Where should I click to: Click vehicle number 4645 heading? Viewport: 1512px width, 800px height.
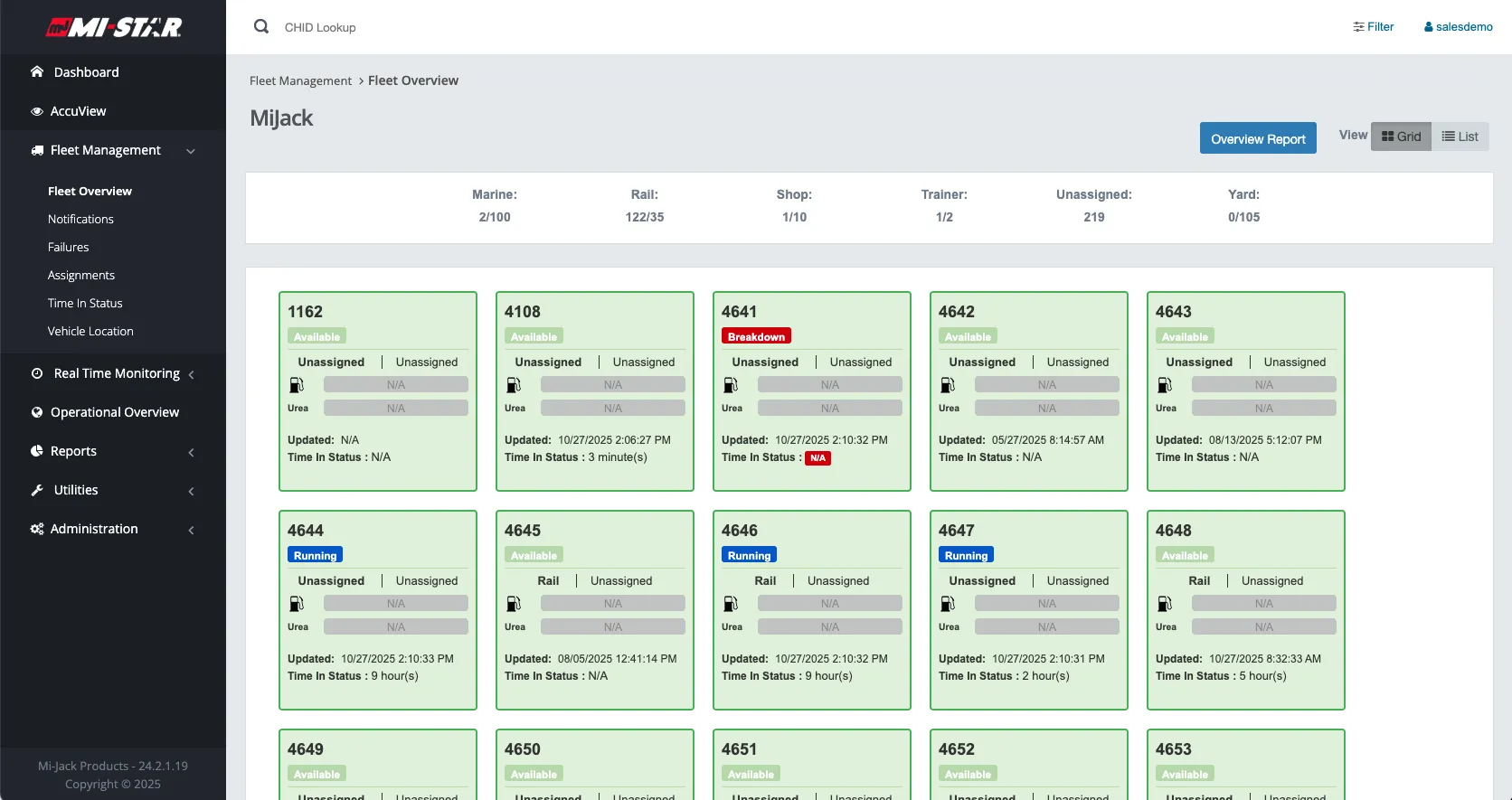point(523,531)
